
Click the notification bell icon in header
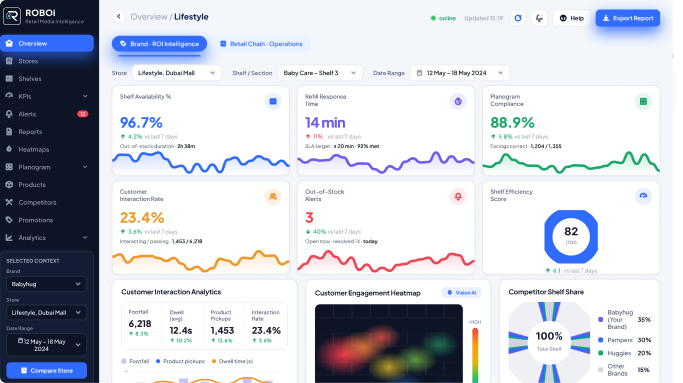tap(539, 18)
